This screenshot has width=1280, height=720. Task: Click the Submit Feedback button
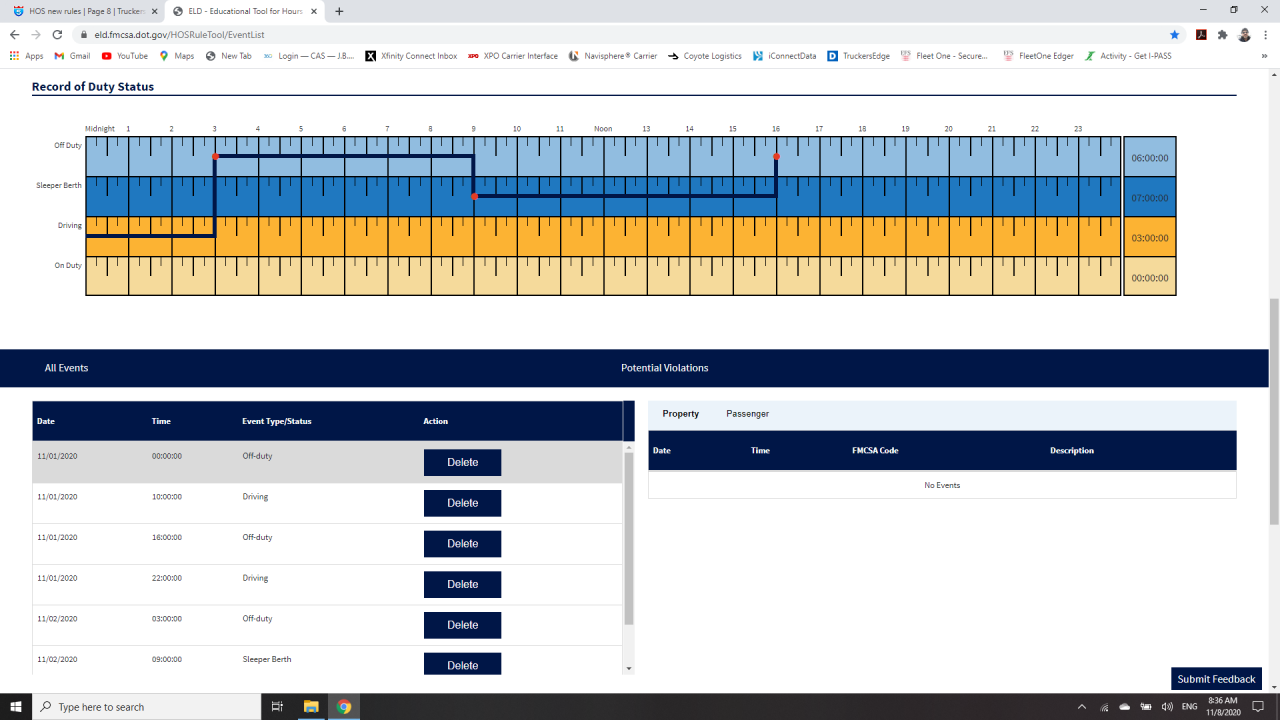point(1216,679)
